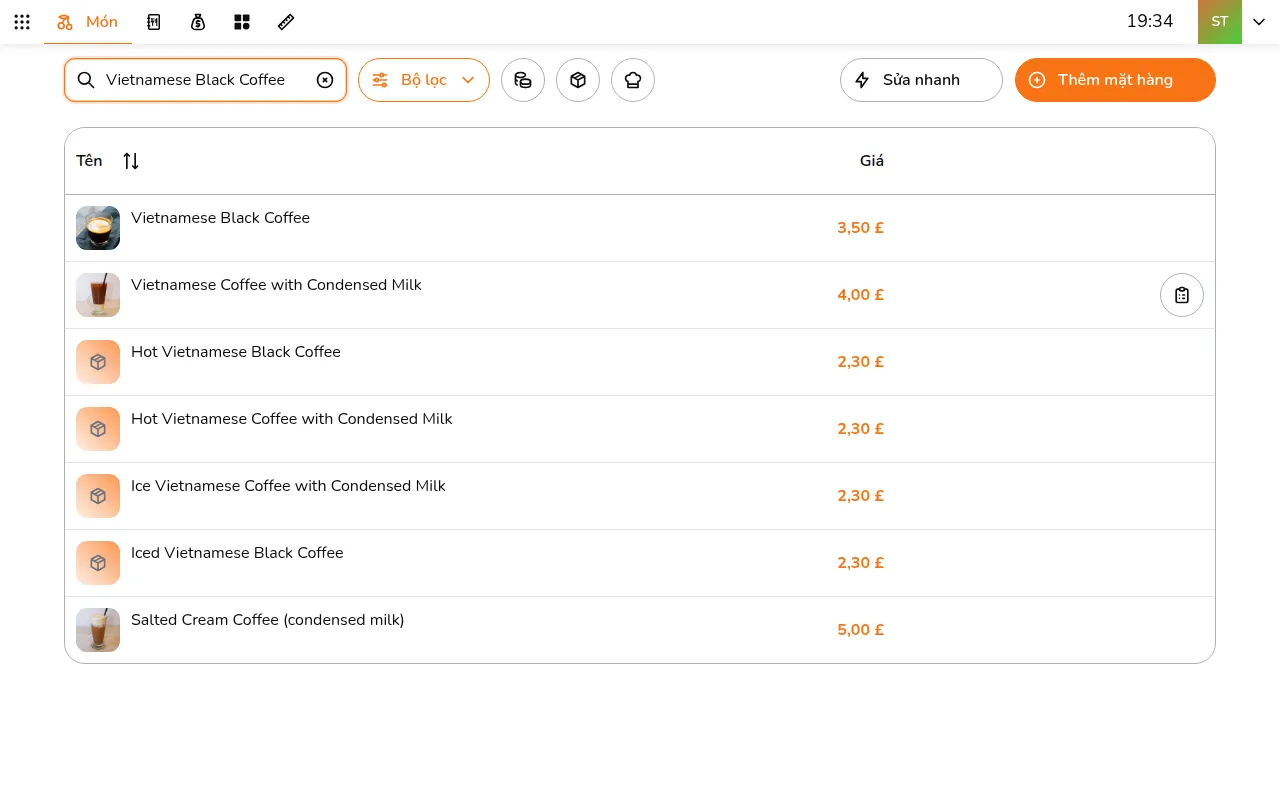Click the 4,00 £ price
This screenshot has height=800, width=1280.
click(861, 295)
